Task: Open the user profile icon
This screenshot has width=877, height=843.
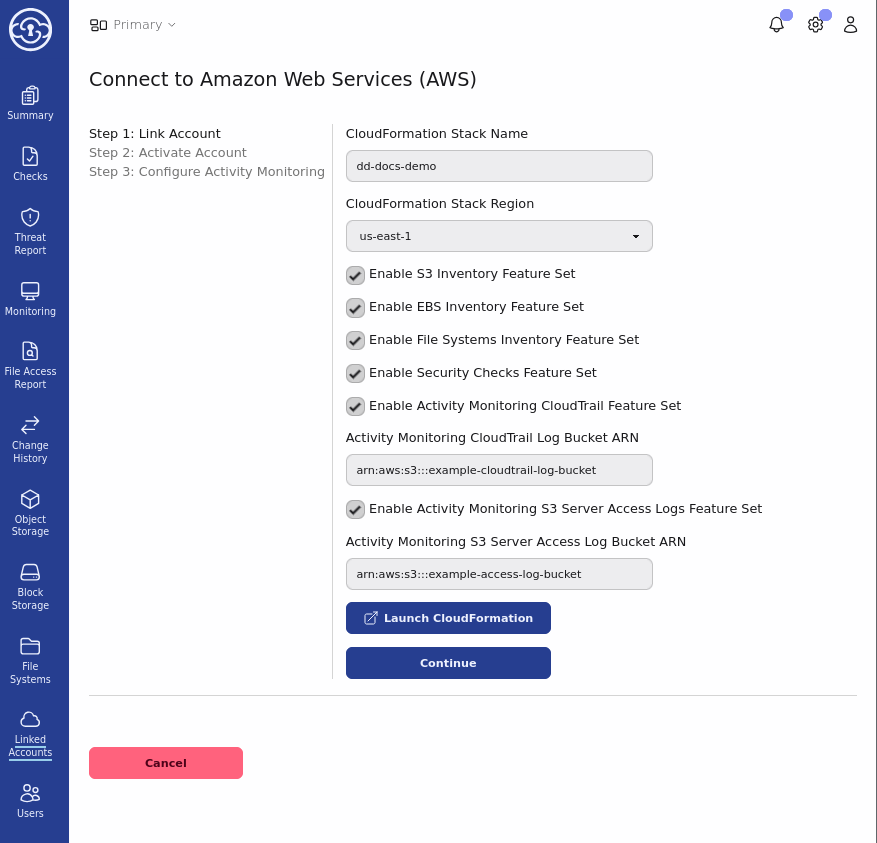Action: coord(850,25)
